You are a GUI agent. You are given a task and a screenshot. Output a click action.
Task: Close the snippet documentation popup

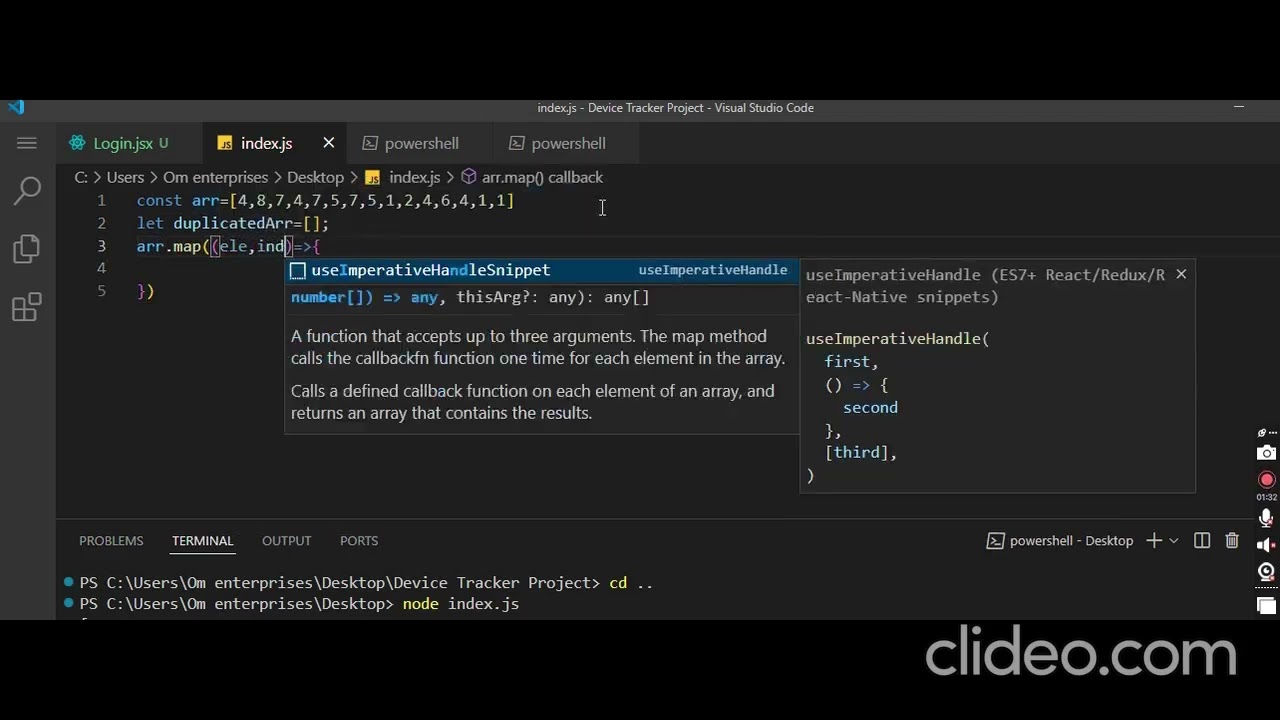[1181, 274]
